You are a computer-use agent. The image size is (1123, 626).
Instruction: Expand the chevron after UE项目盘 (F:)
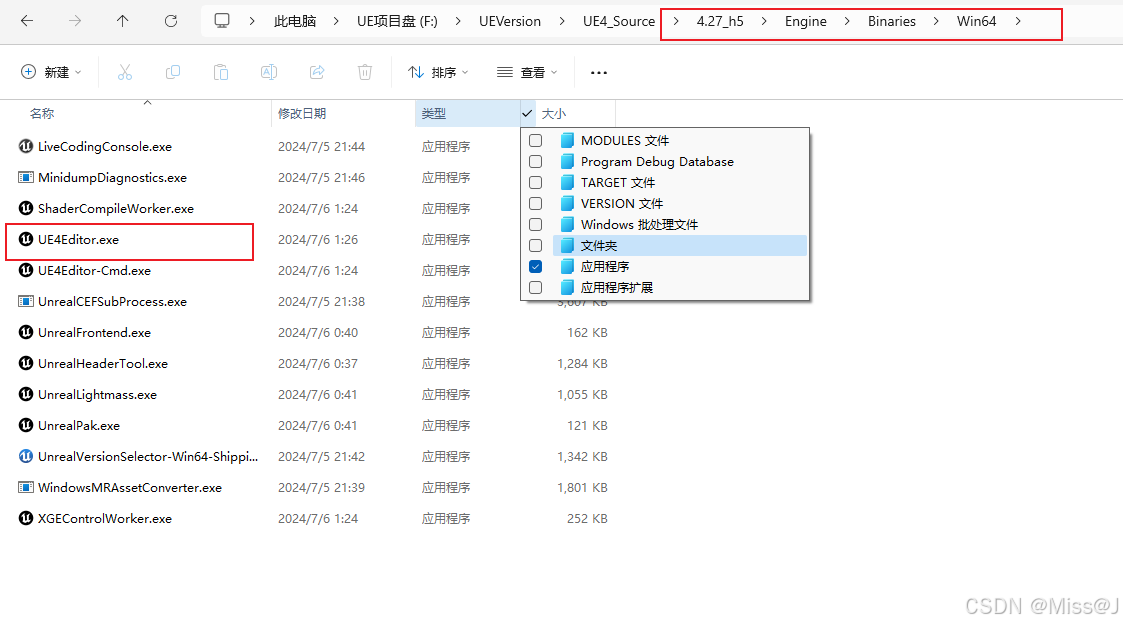click(458, 21)
